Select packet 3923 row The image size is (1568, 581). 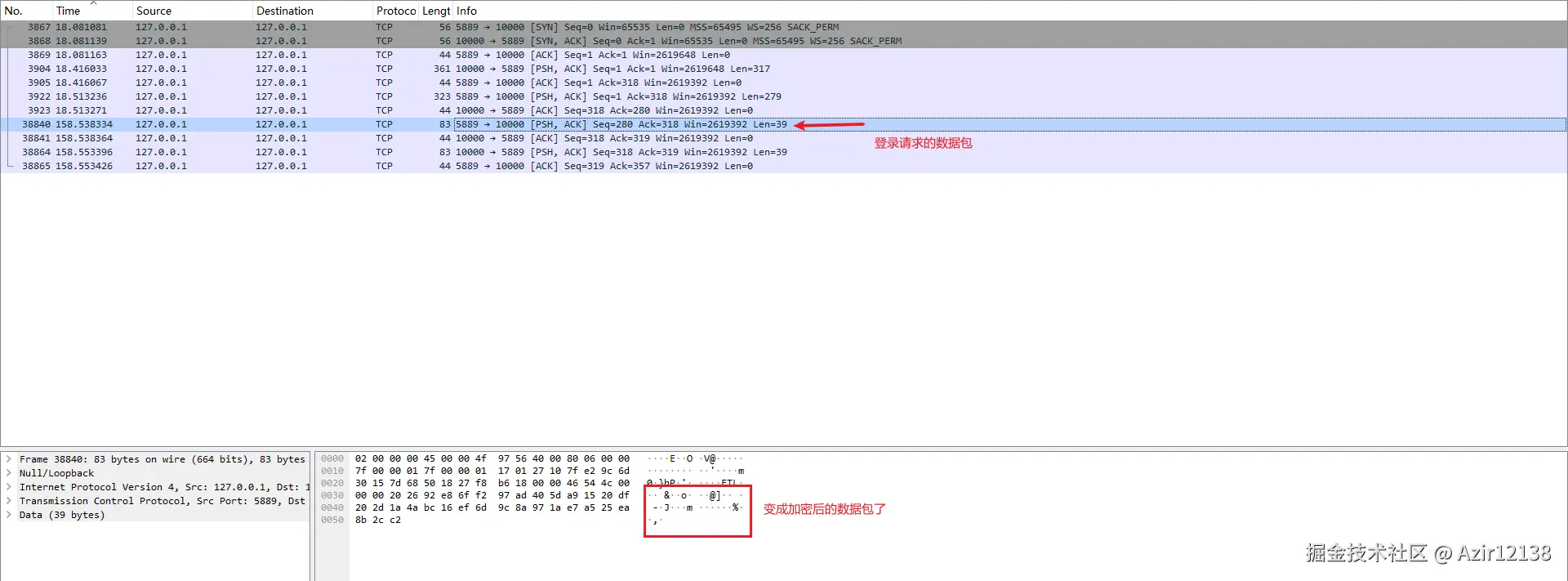tap(784, 110)
